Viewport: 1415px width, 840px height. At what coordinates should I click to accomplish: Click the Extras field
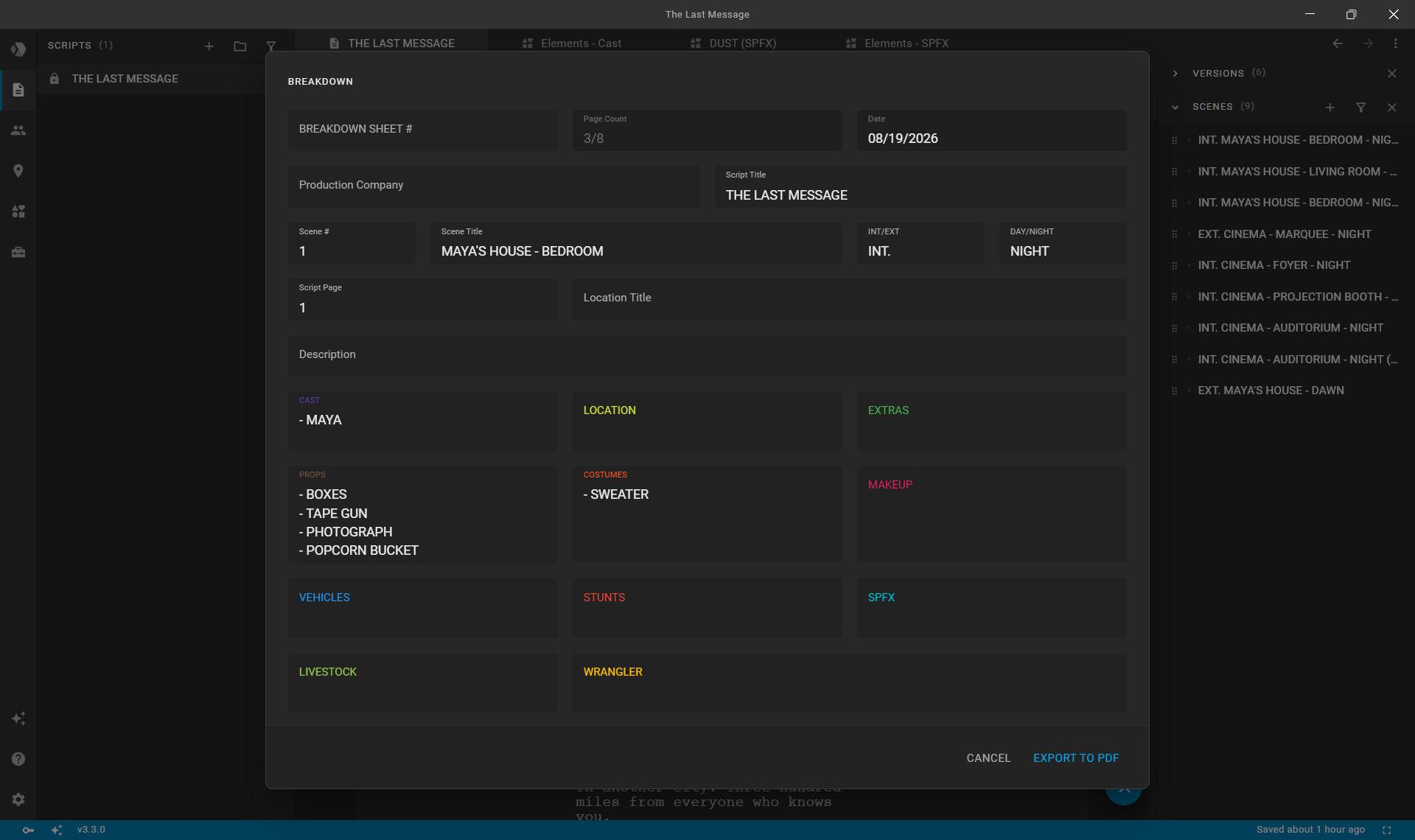(991, 421)
